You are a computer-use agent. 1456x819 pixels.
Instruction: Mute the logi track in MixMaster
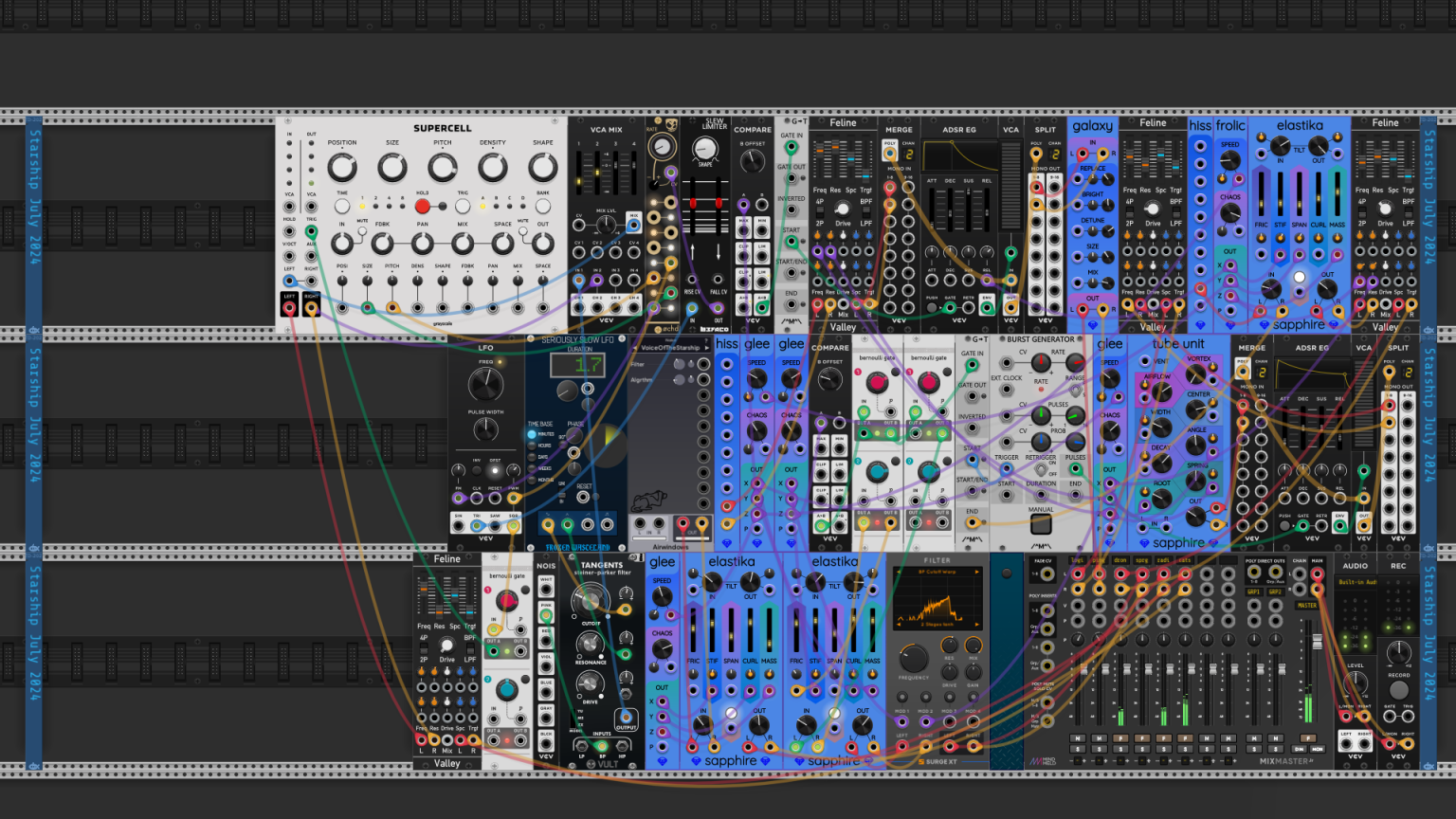click(1078, 738)
